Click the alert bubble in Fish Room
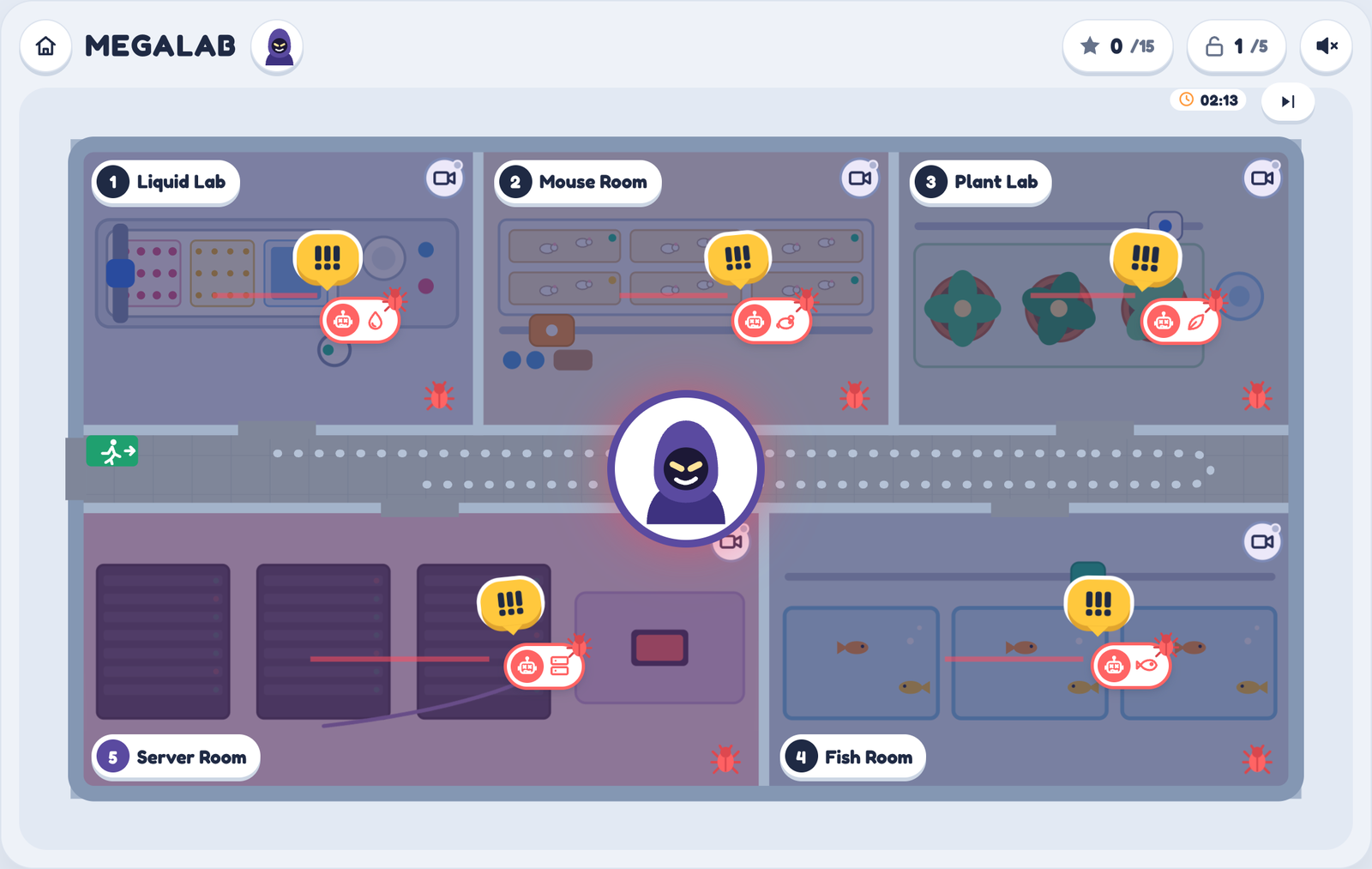 coord(1098,604)
